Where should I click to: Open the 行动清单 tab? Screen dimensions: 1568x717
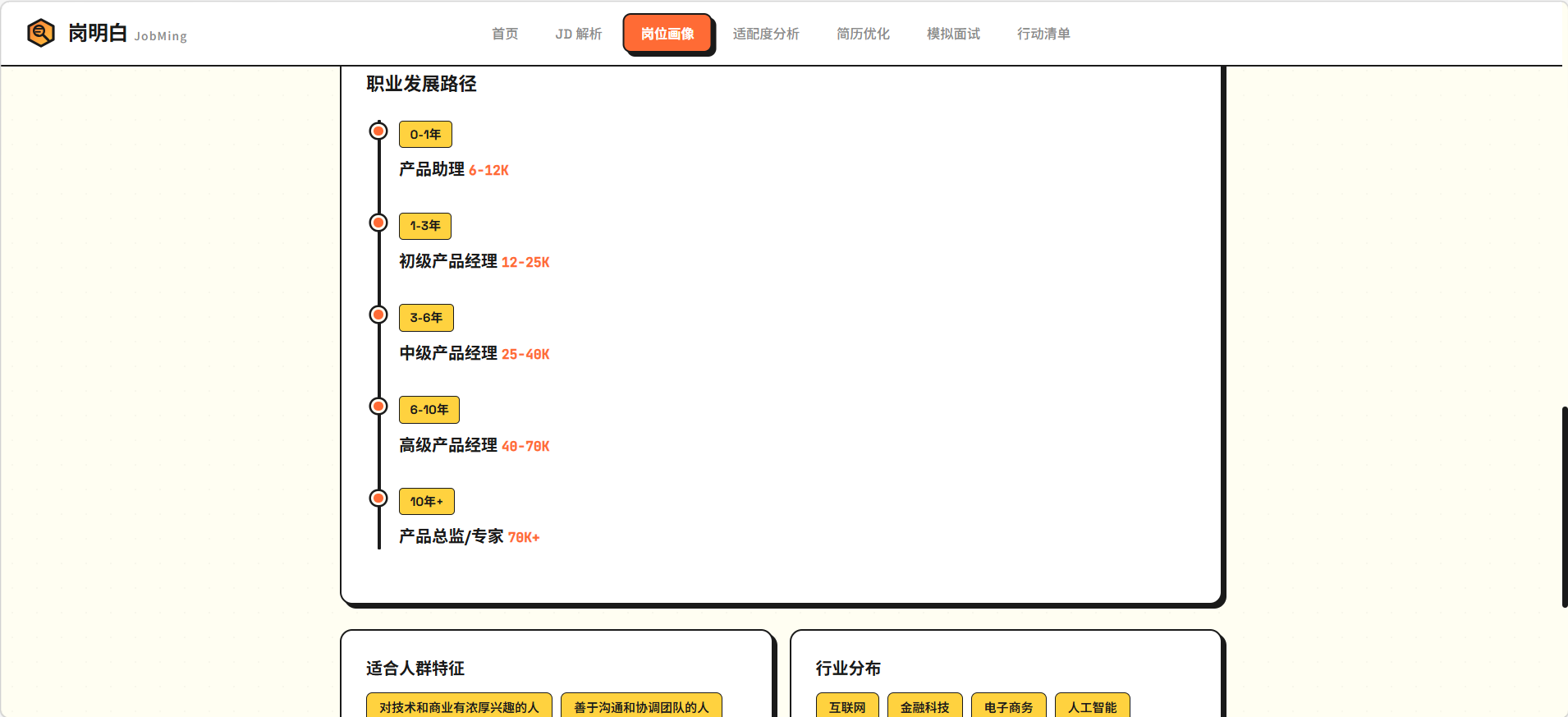(x=1043, y=34)
